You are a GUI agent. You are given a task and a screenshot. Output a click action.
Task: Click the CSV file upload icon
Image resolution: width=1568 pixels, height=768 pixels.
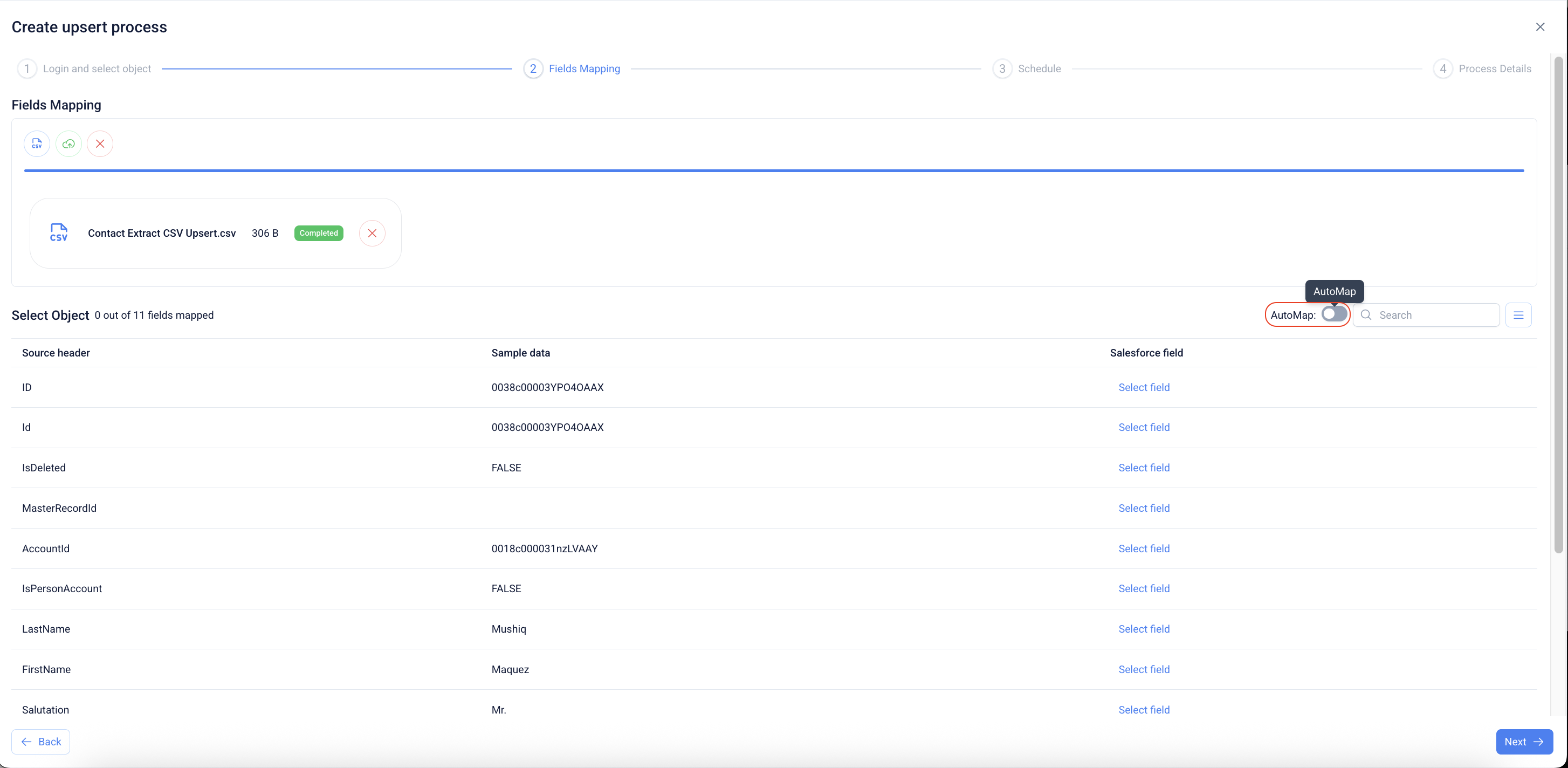click(37, 144)
